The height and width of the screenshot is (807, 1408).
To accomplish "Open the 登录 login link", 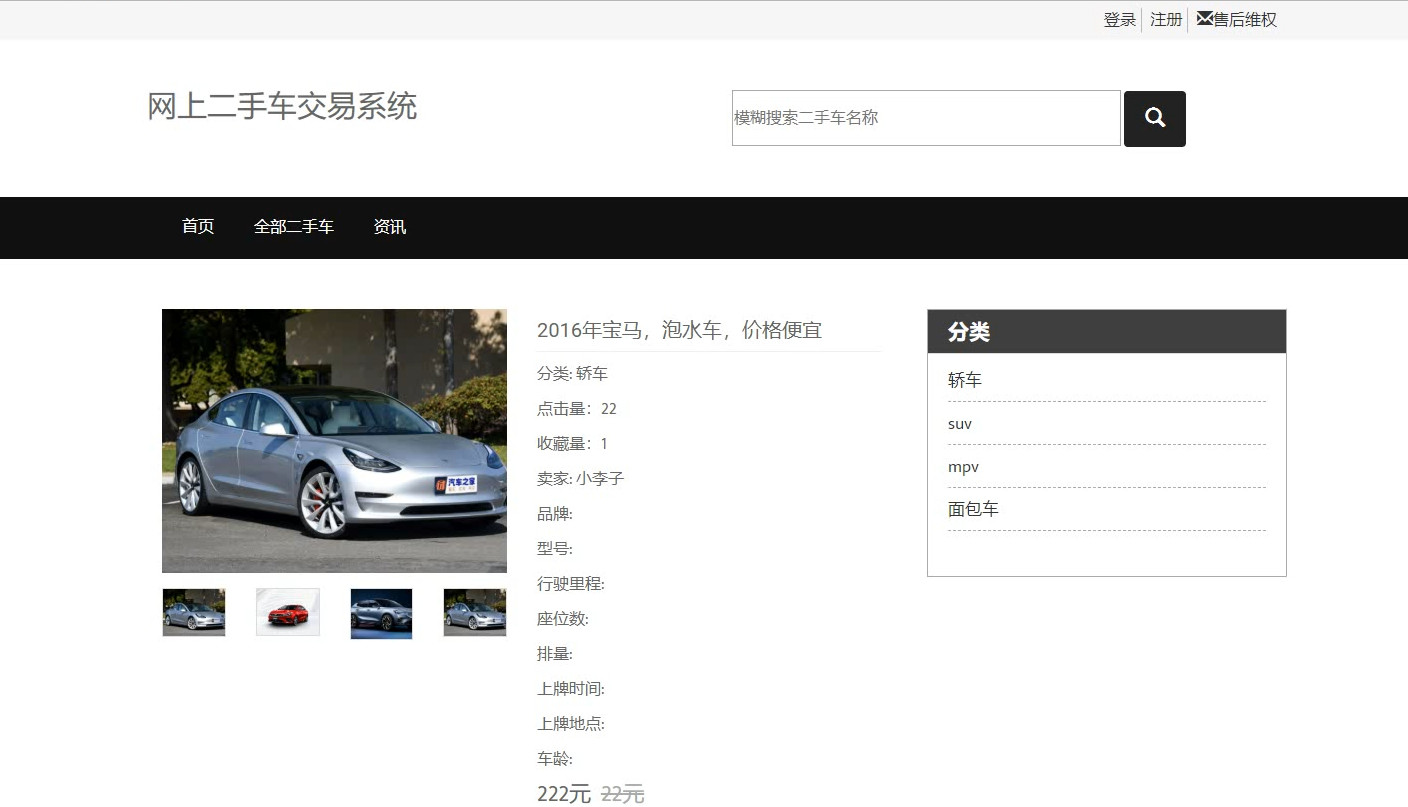I will click(x=1119, y=20).
